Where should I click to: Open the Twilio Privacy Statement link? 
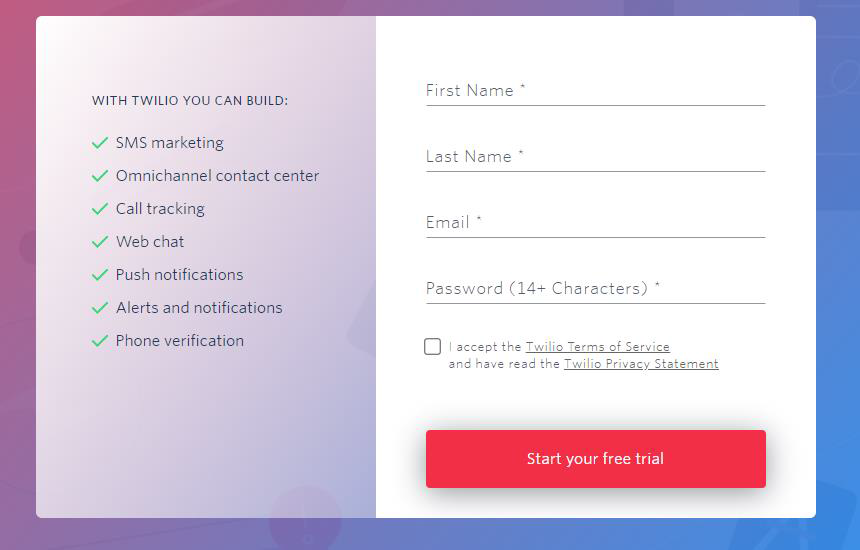[641, 364]
